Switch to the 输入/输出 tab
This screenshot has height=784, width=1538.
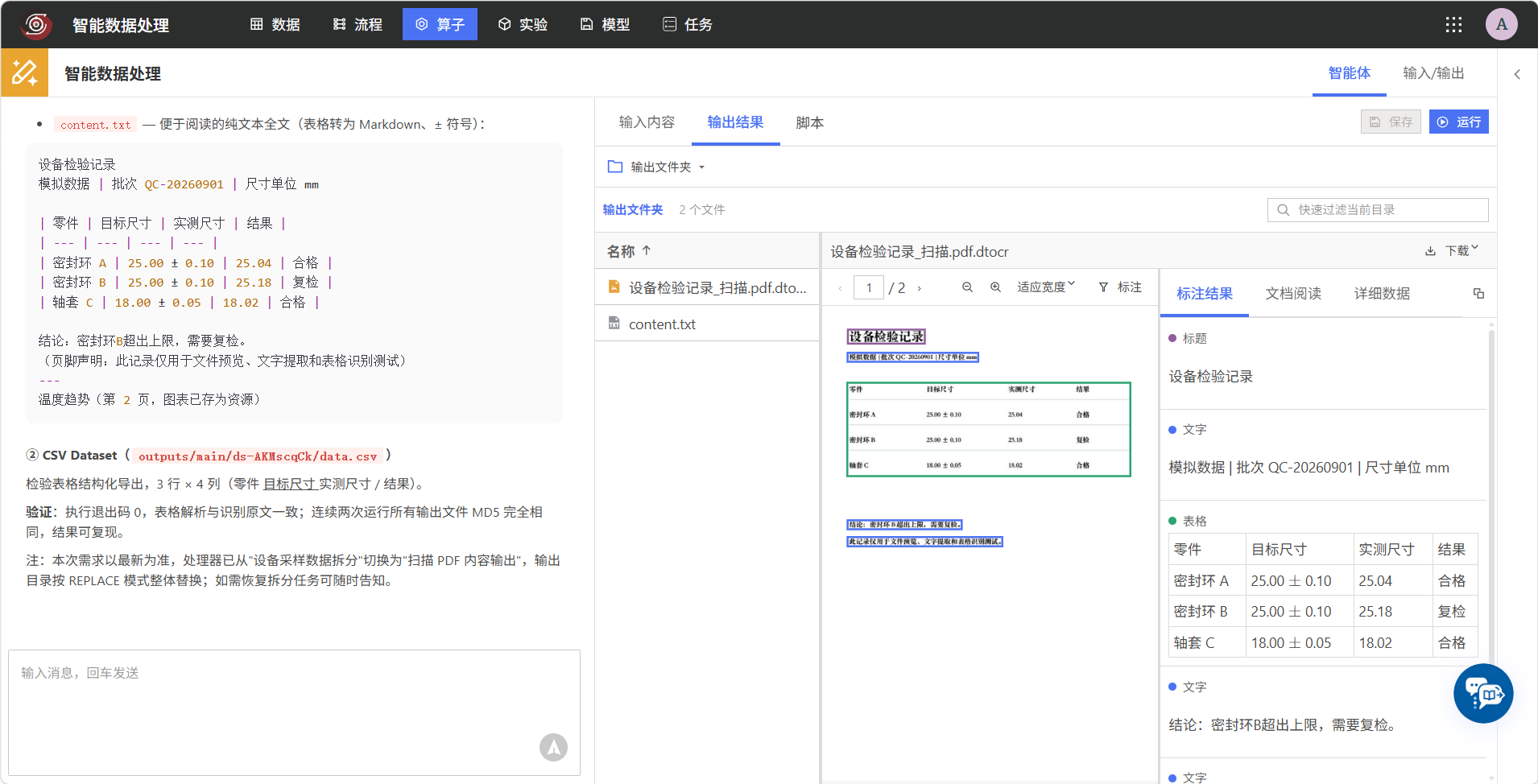click(1433, 73)
